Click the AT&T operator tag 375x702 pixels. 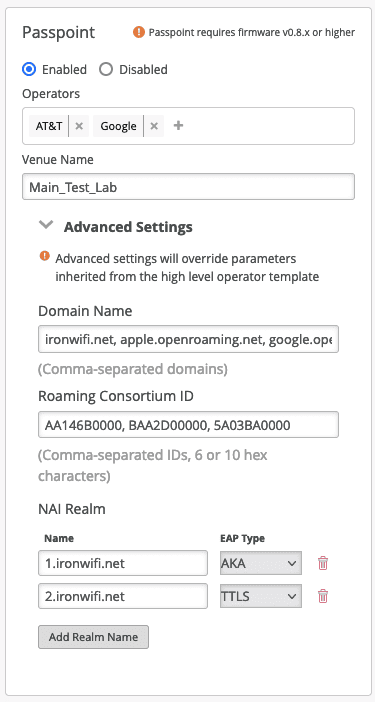tap(49, 126)
